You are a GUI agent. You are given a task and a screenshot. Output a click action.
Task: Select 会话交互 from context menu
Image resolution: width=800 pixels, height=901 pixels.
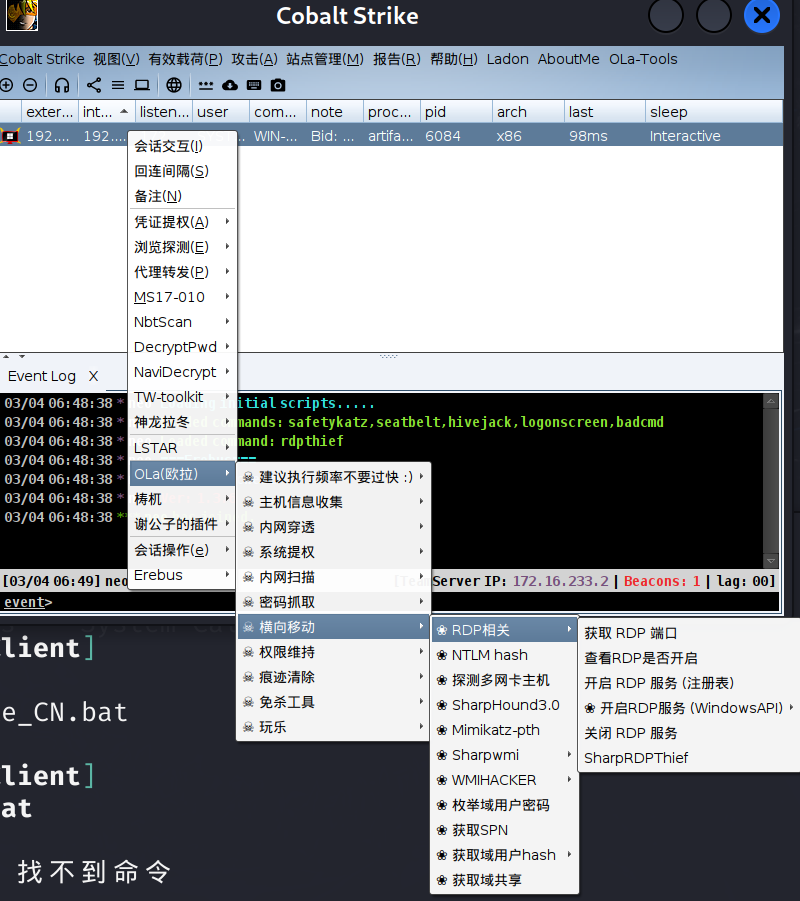pyautogui.click(x=168, y=146)
